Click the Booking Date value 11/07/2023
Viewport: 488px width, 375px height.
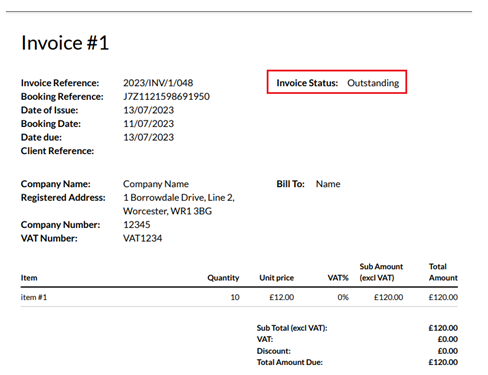(149, 124)
